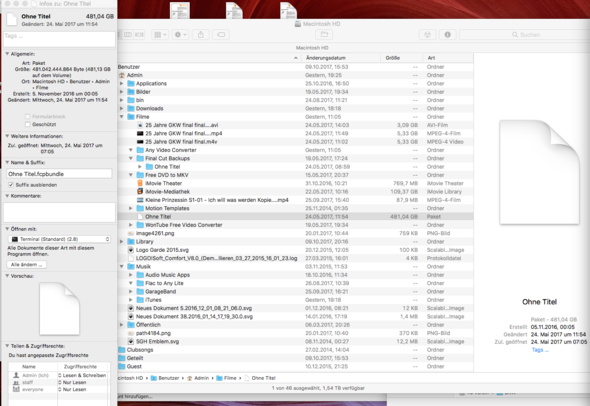Click the Kommentare text box
The image size is (590, 406).
point(59,212)
